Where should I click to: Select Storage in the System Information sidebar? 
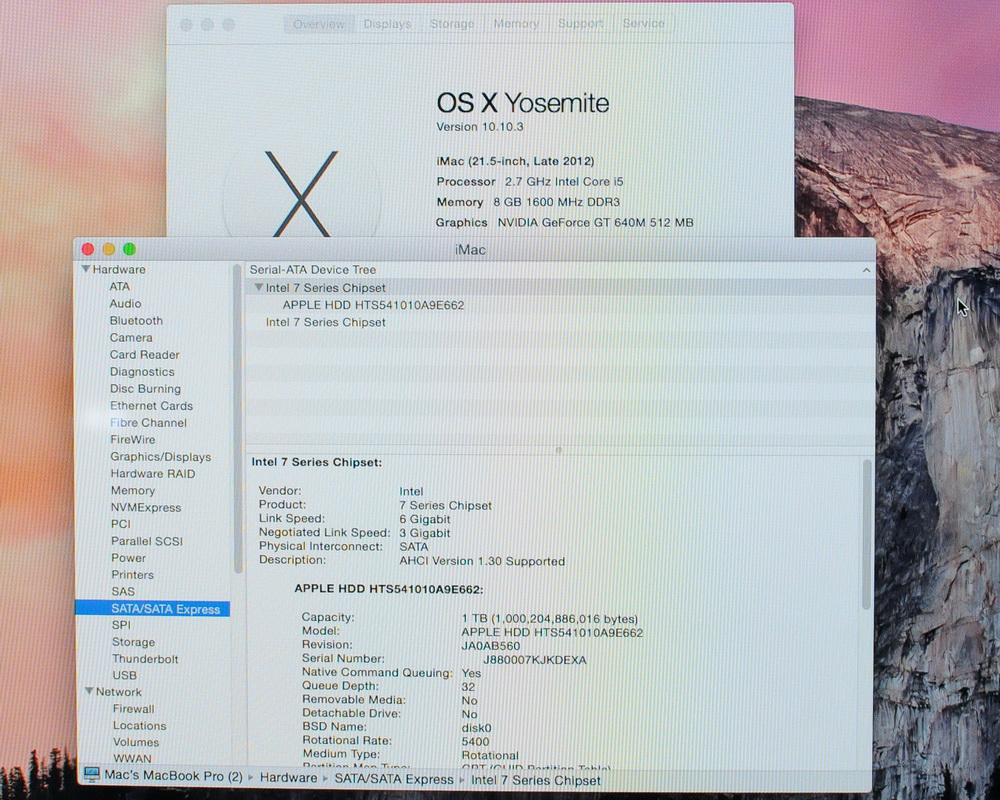pos(133,642)
